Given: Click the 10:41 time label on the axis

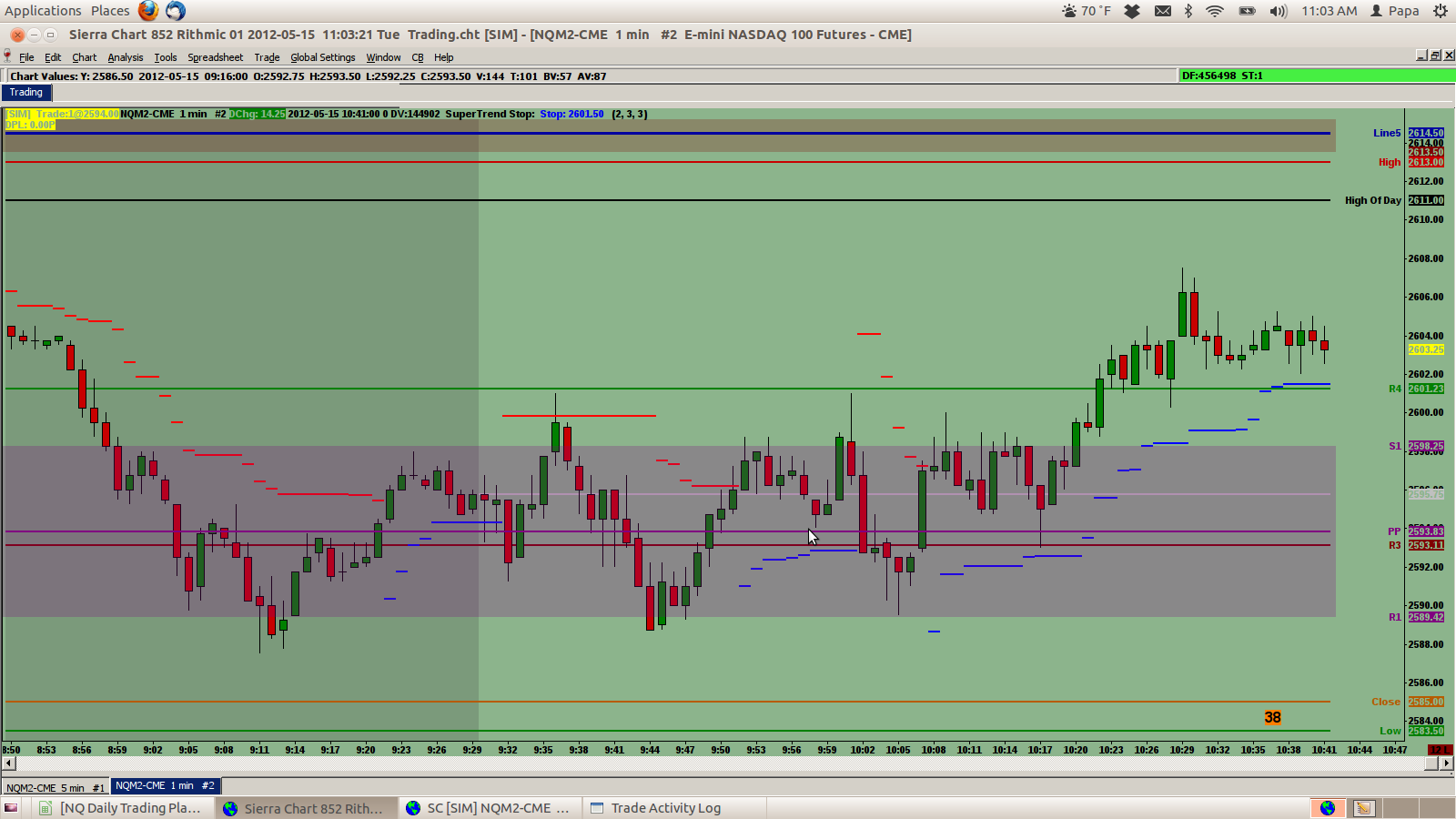Looking at the screenshot, I should (x=1324, y=750).
